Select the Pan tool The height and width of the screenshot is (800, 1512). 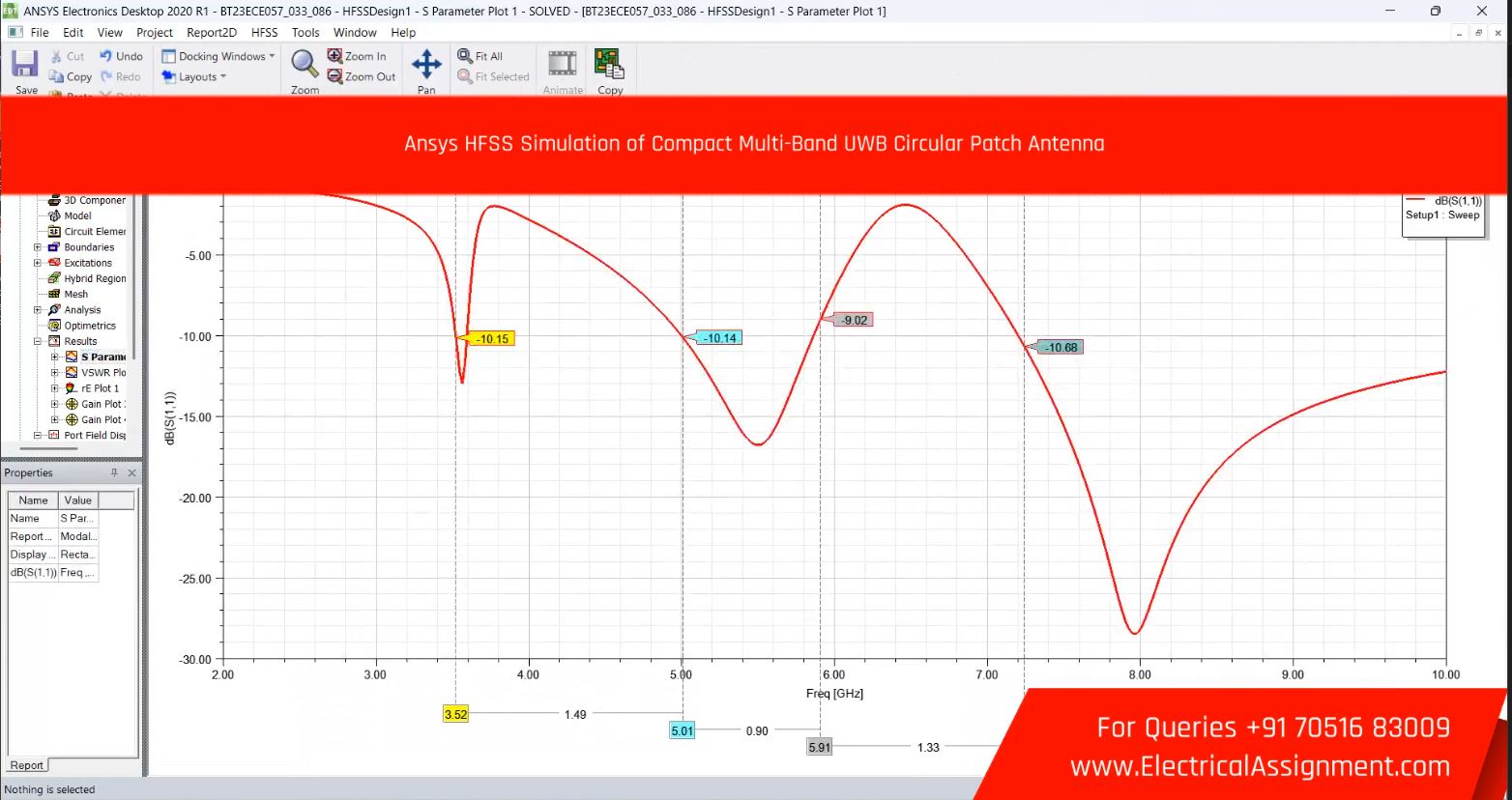(x=426, y=65)
